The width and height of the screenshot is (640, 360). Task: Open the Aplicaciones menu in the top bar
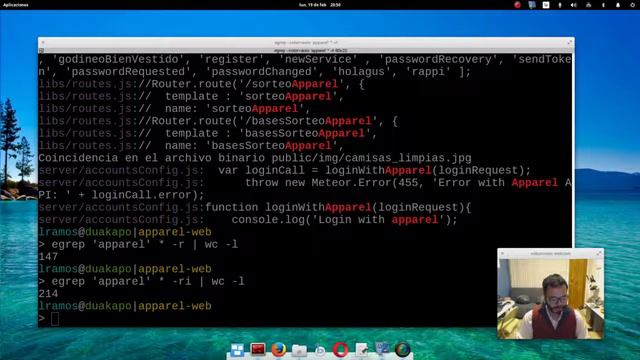[16, 5]
